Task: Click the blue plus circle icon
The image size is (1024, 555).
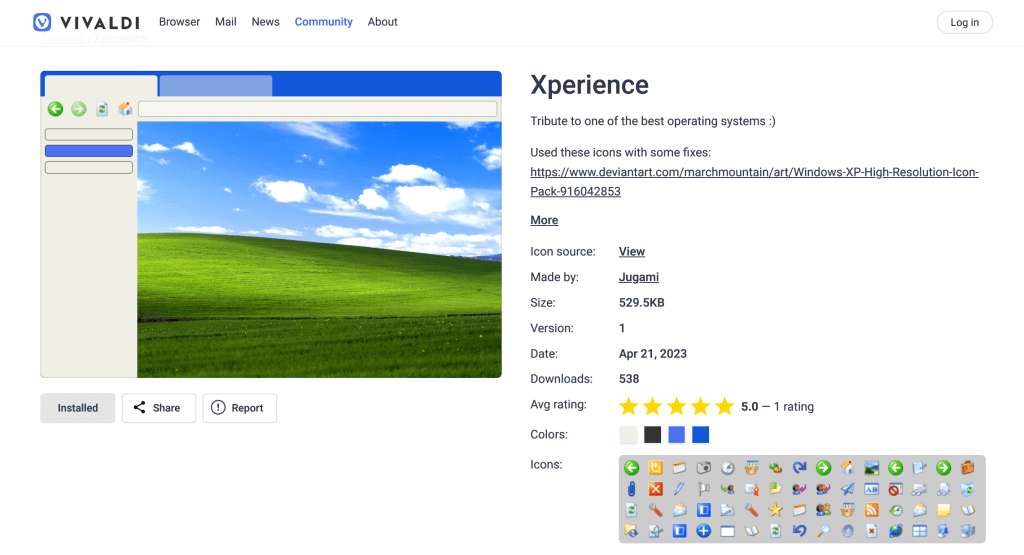Action: [703, 531]
